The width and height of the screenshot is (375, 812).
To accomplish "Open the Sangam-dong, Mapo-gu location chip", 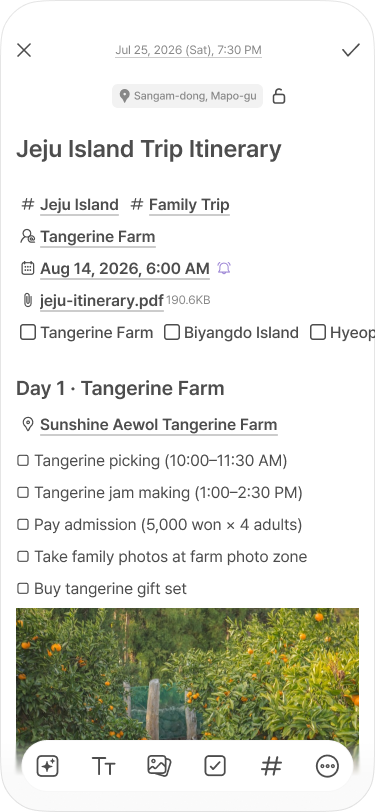I will [188, 96].
